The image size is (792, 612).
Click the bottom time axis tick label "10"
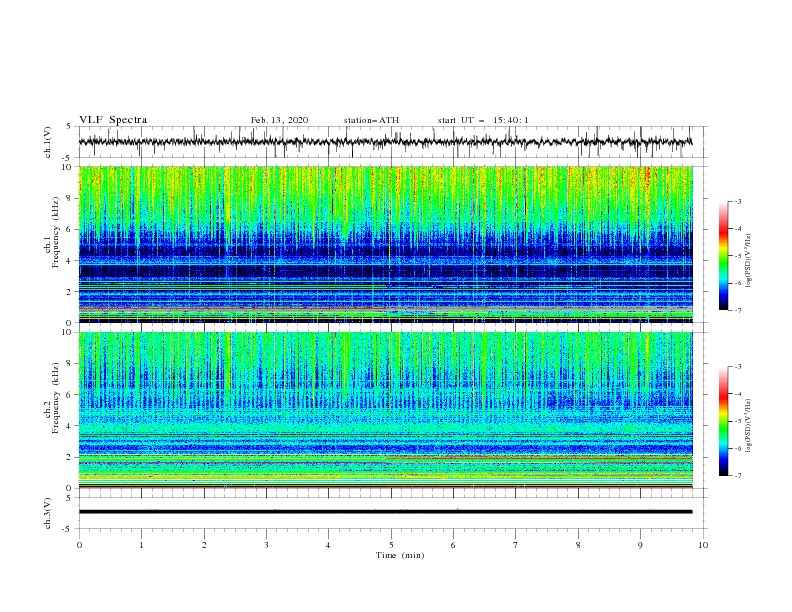(703, 545)
